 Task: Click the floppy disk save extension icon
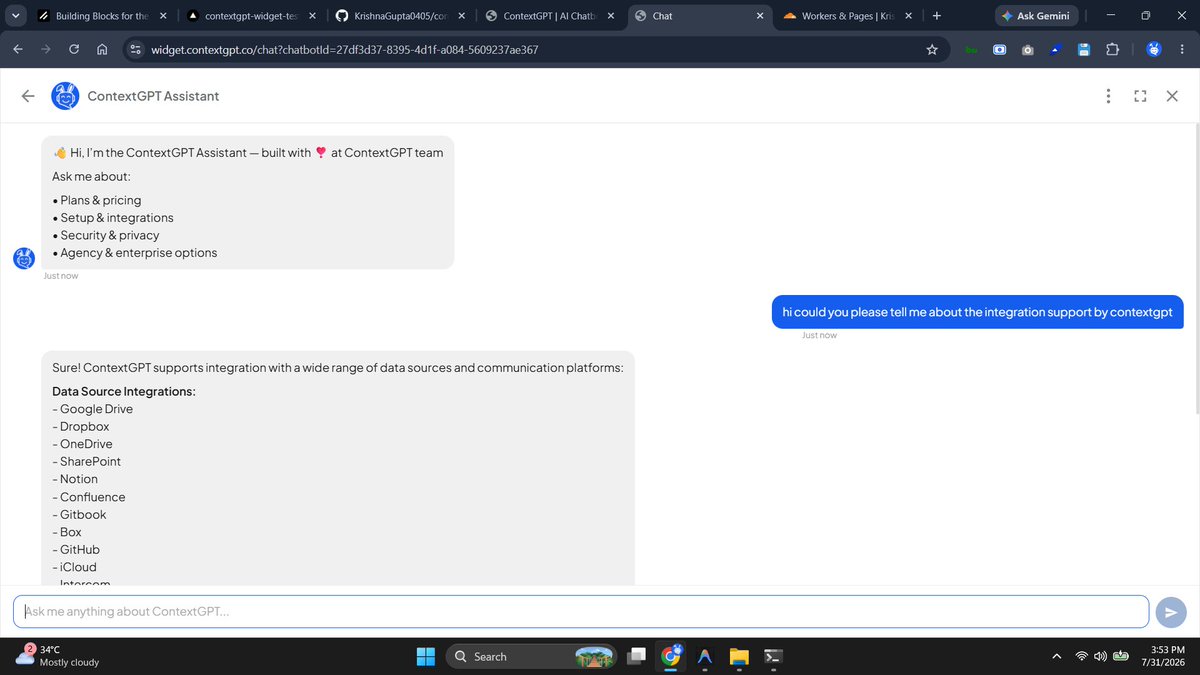1084,49
